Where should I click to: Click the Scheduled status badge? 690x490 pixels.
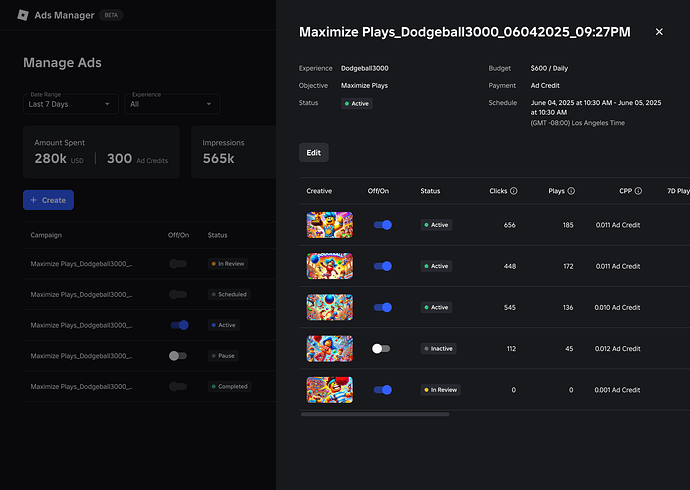tap(229, 294)
